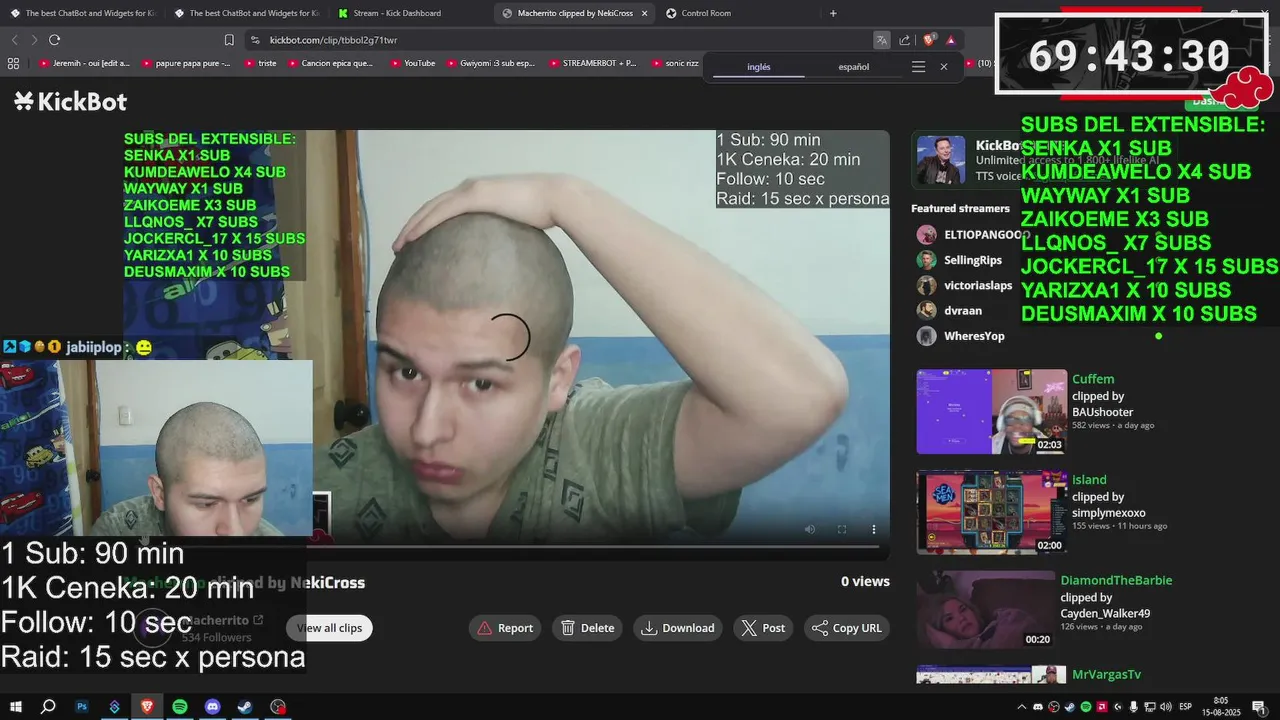This screenshot has width=1280, height=720.
Task: Open the site settings icon before the URL
Action: coord(255,40)
